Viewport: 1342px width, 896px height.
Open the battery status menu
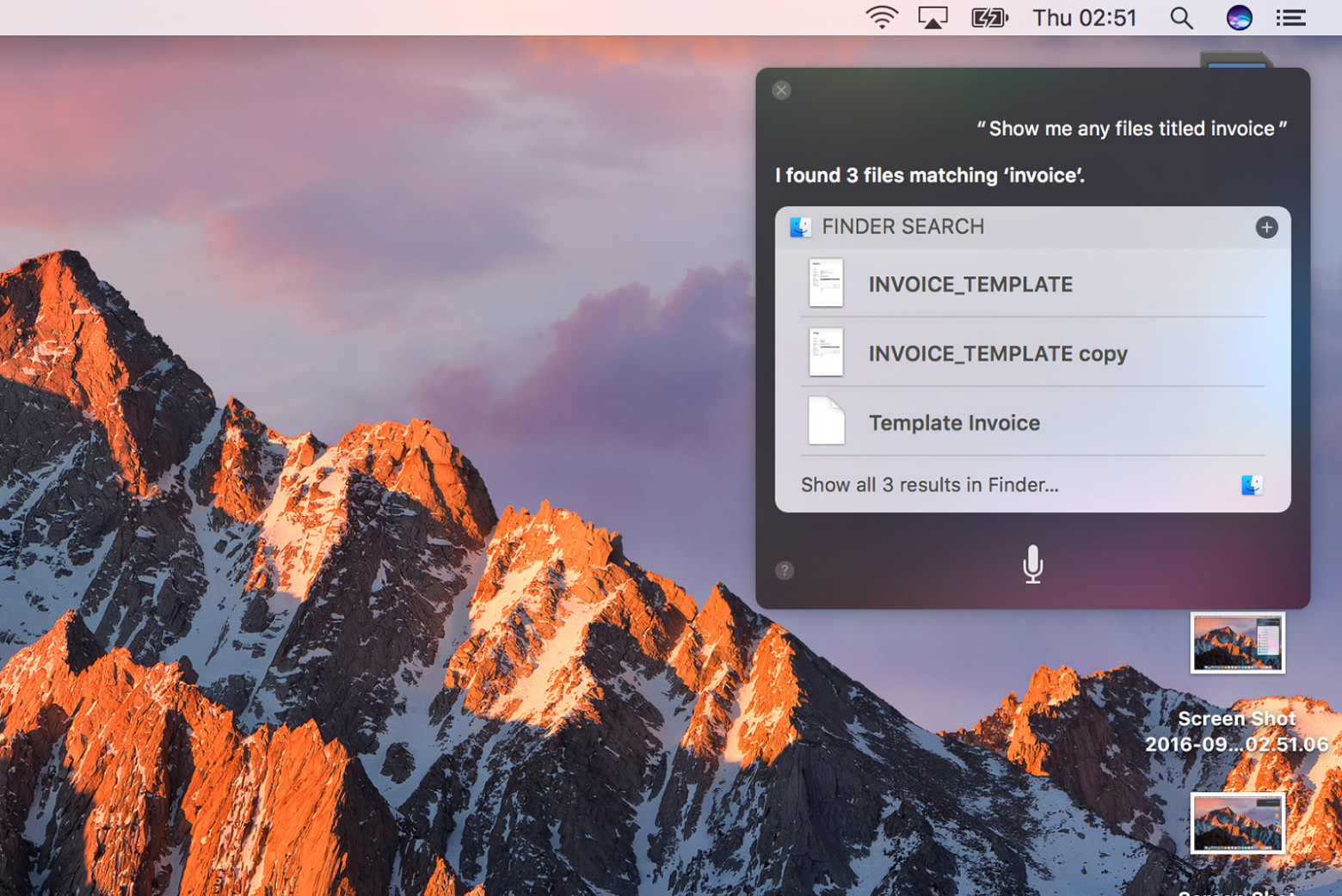click(x=988, y=17)
